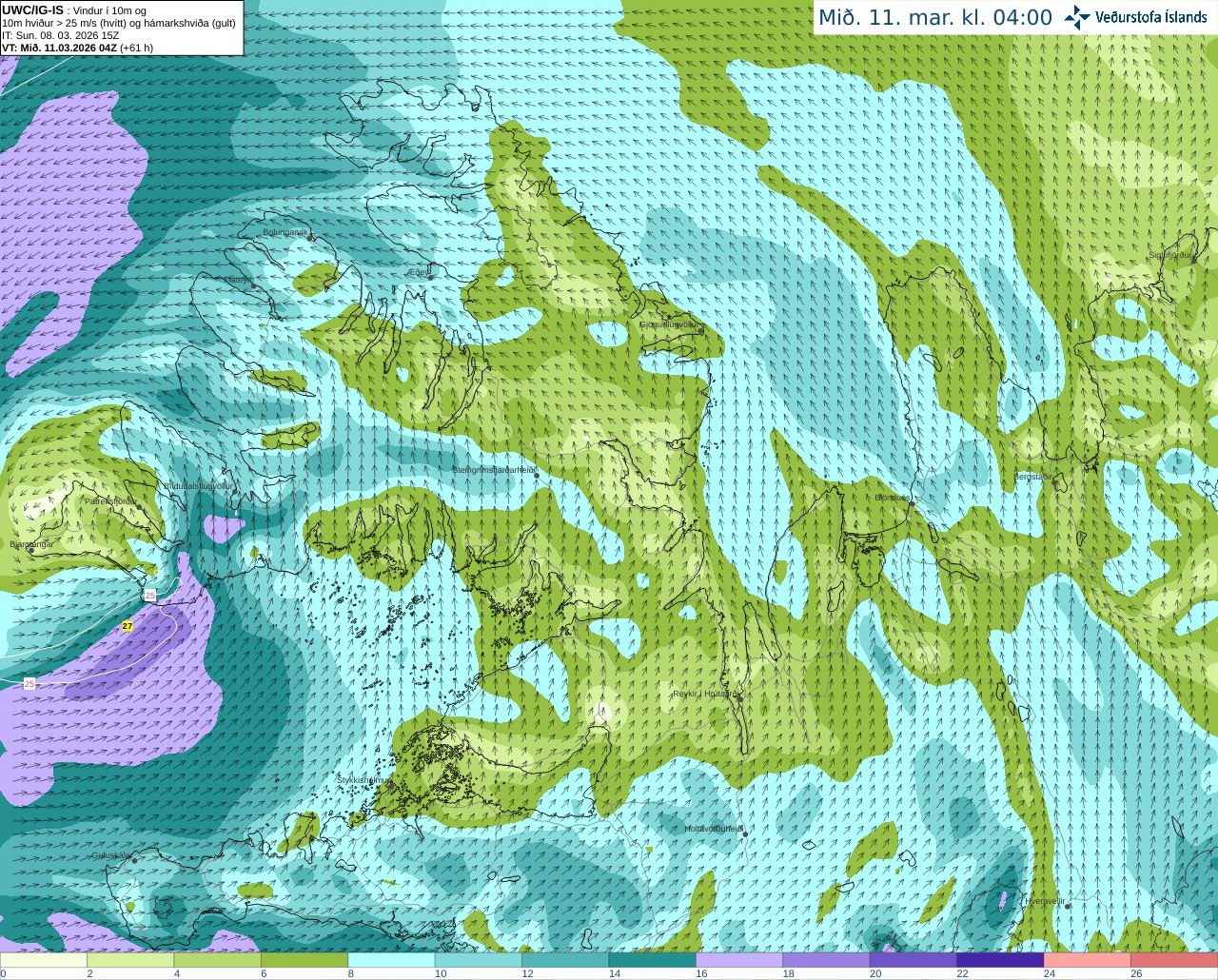The width and height of the screenshot is (1218, 980).
Task: Click the pink 24–26 legend swatch
Action: tap(1088, 960)
